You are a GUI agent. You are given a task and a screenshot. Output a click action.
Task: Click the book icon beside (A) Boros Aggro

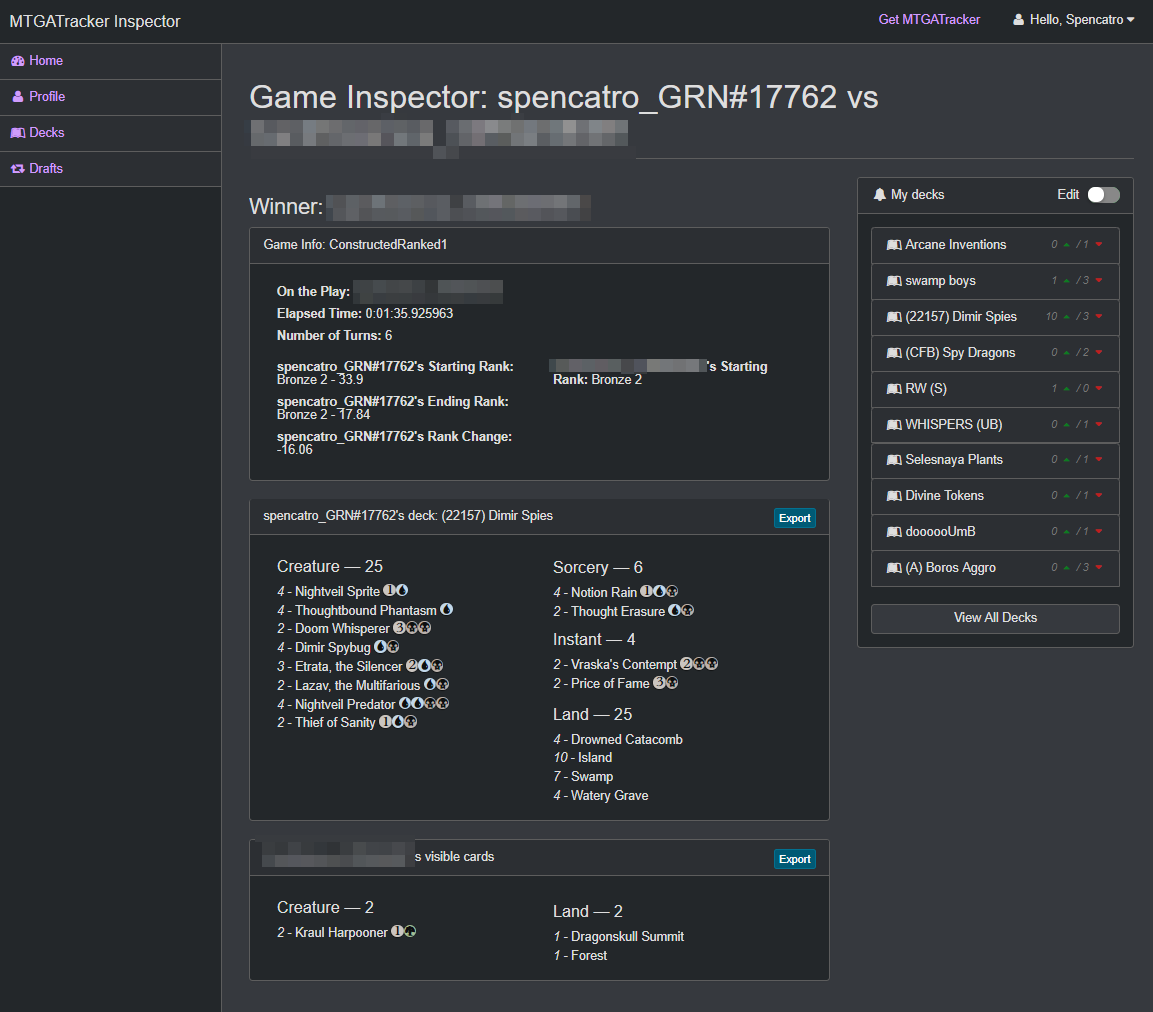894,569
